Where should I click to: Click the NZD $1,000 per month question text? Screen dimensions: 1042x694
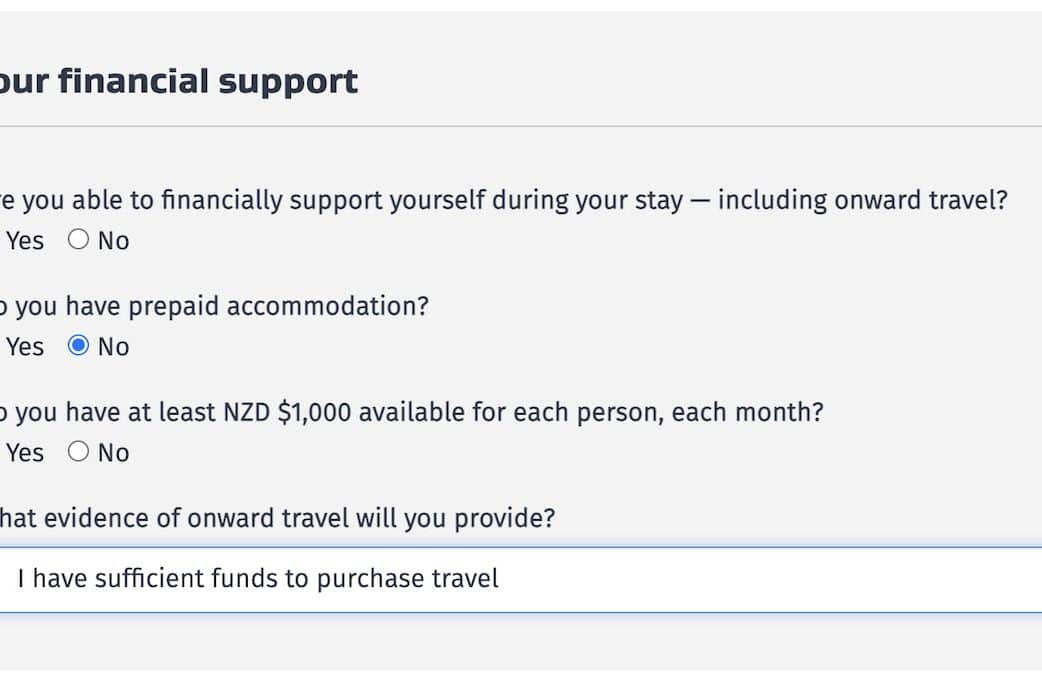[411, 412]
